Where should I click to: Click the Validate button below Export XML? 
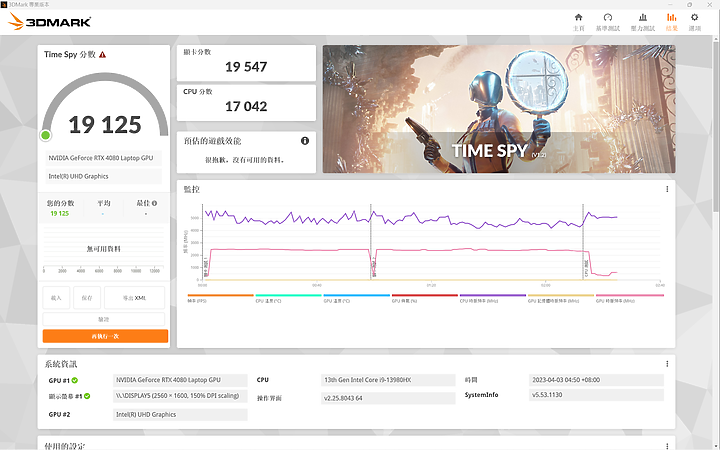coord(104,319)
